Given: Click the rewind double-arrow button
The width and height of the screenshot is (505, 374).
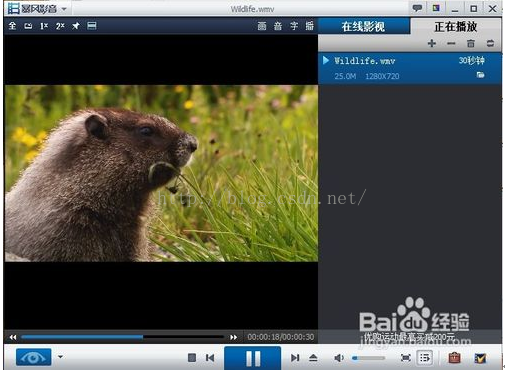Looking at the screenshot, I should point(13,337).
